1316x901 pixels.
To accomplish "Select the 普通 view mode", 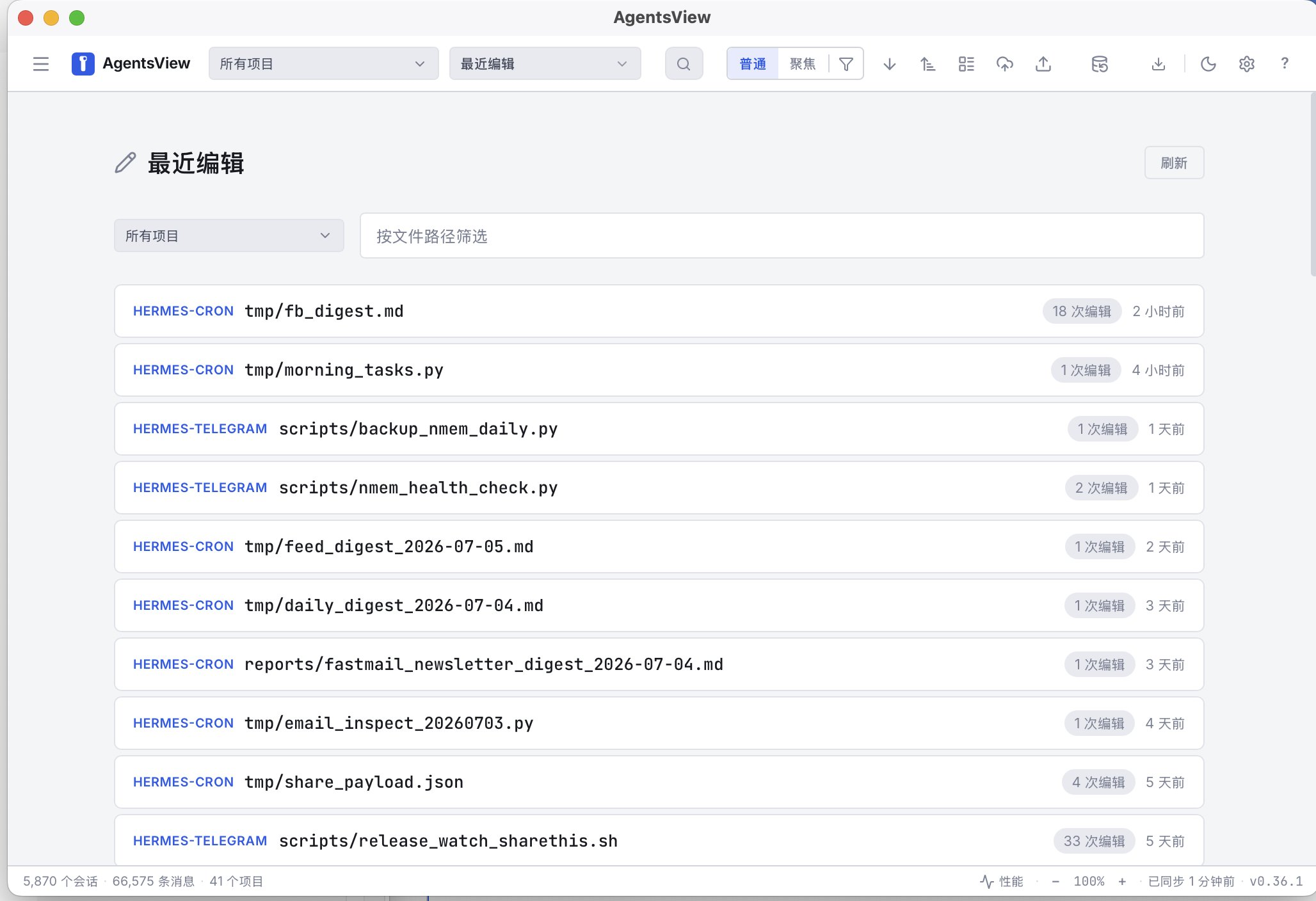I will click(x=753, y=64).
